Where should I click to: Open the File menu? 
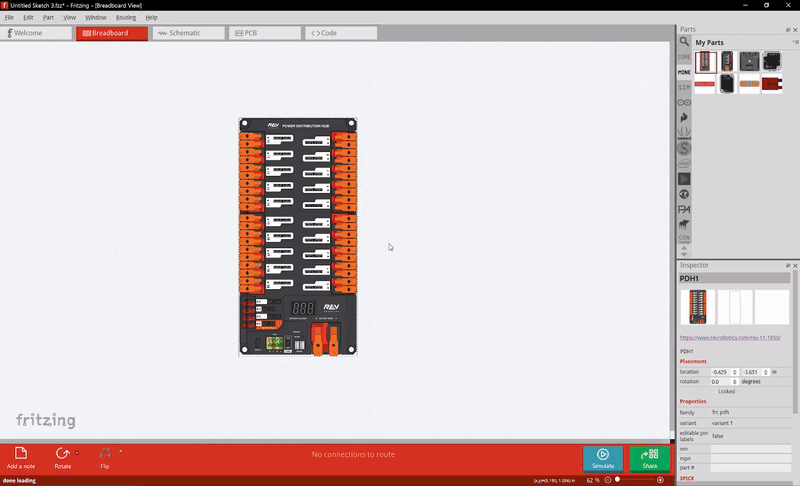(x=9, y=17)
